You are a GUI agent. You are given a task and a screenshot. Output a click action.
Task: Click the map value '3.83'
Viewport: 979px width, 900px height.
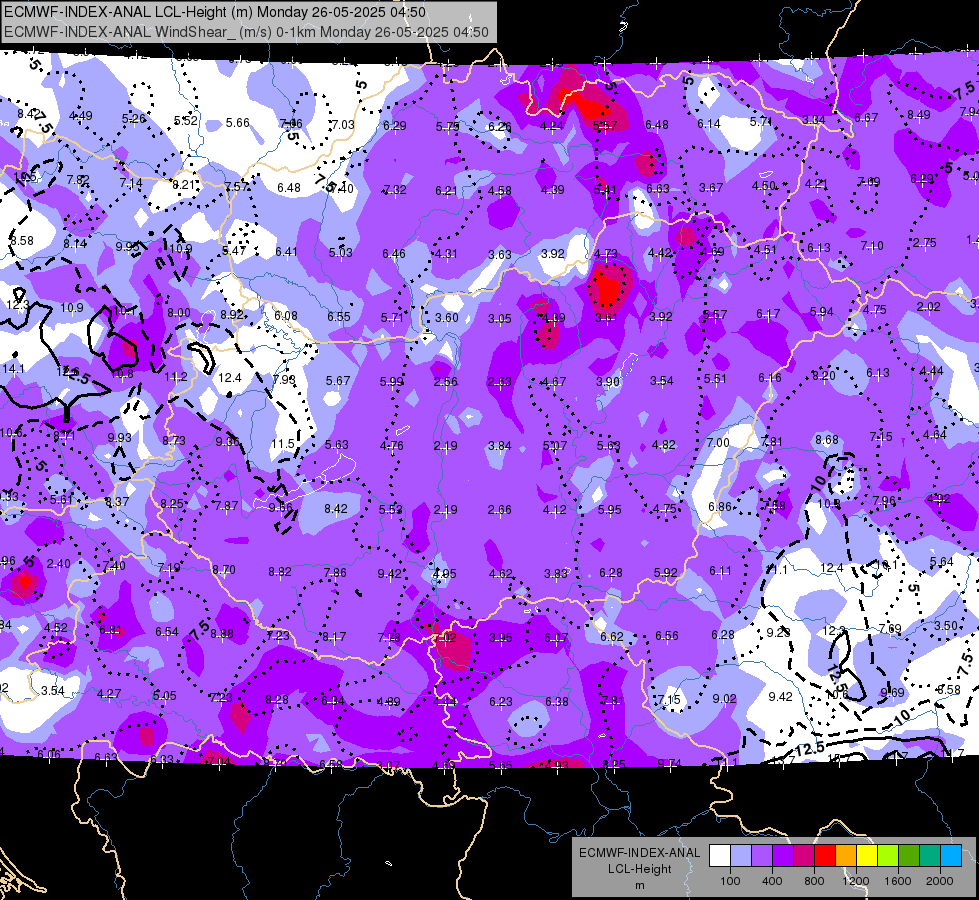point(555,573)
